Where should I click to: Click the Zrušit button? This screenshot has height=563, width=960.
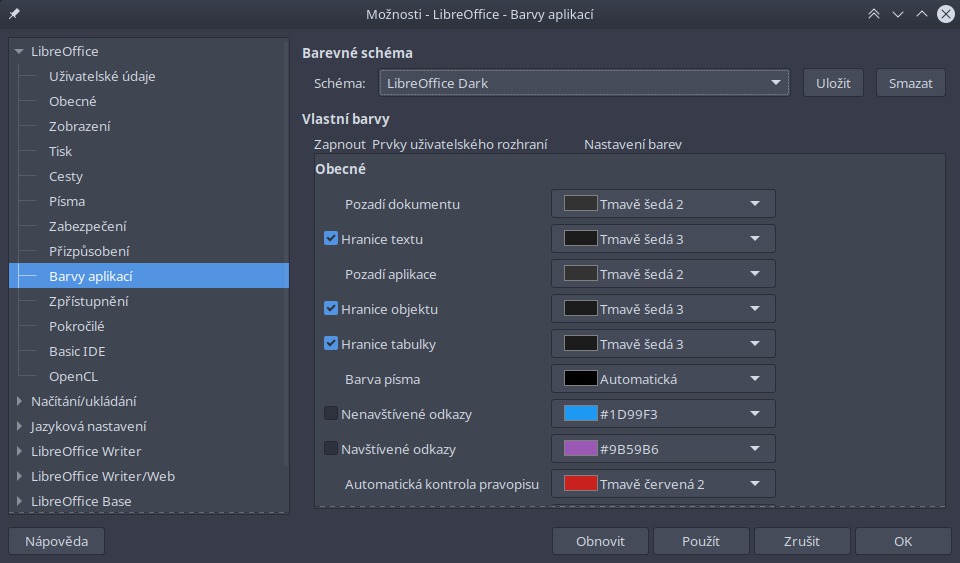coord(801,541)
